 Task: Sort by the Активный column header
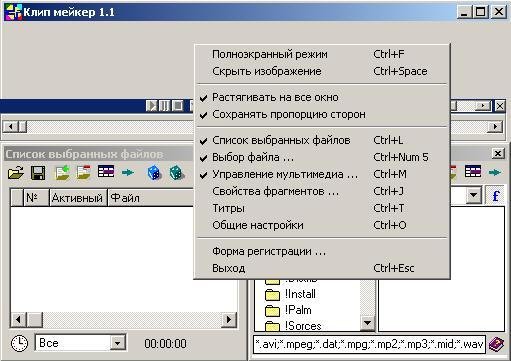[x=78, y=198]
